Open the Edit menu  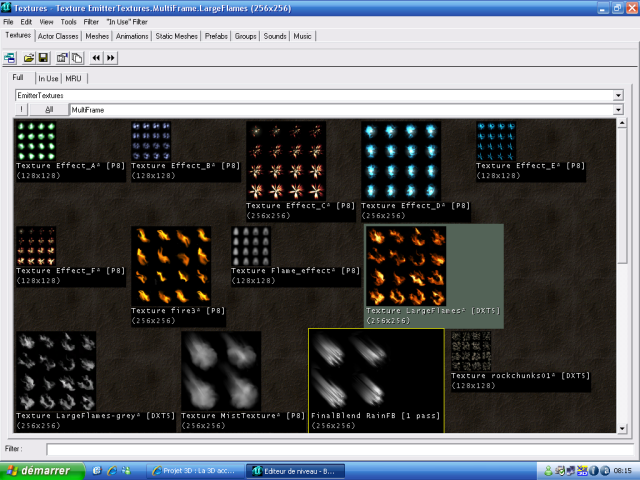point(26,22)
